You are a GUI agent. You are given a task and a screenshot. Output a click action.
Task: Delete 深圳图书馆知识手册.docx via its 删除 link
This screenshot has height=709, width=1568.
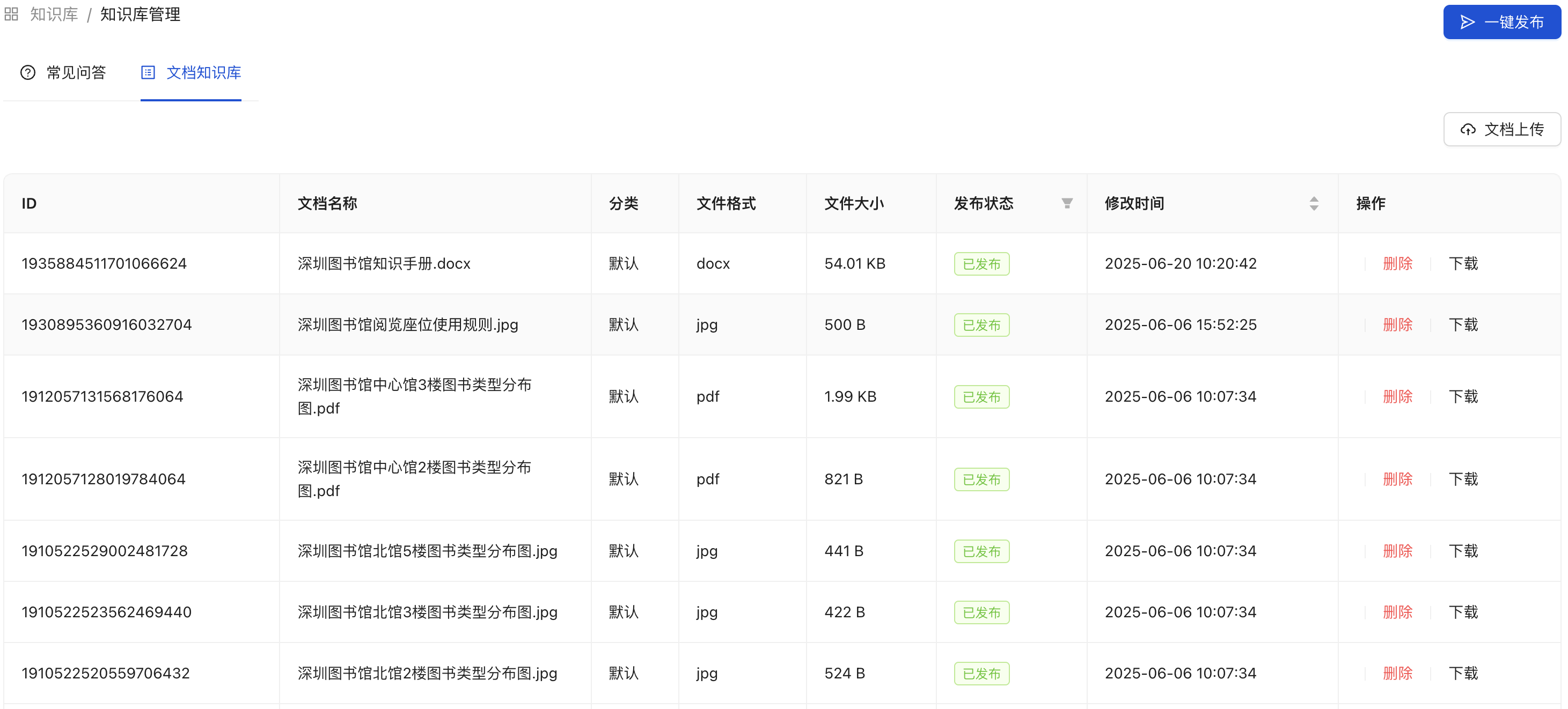pyautogui.click(x=1398, y=263)
